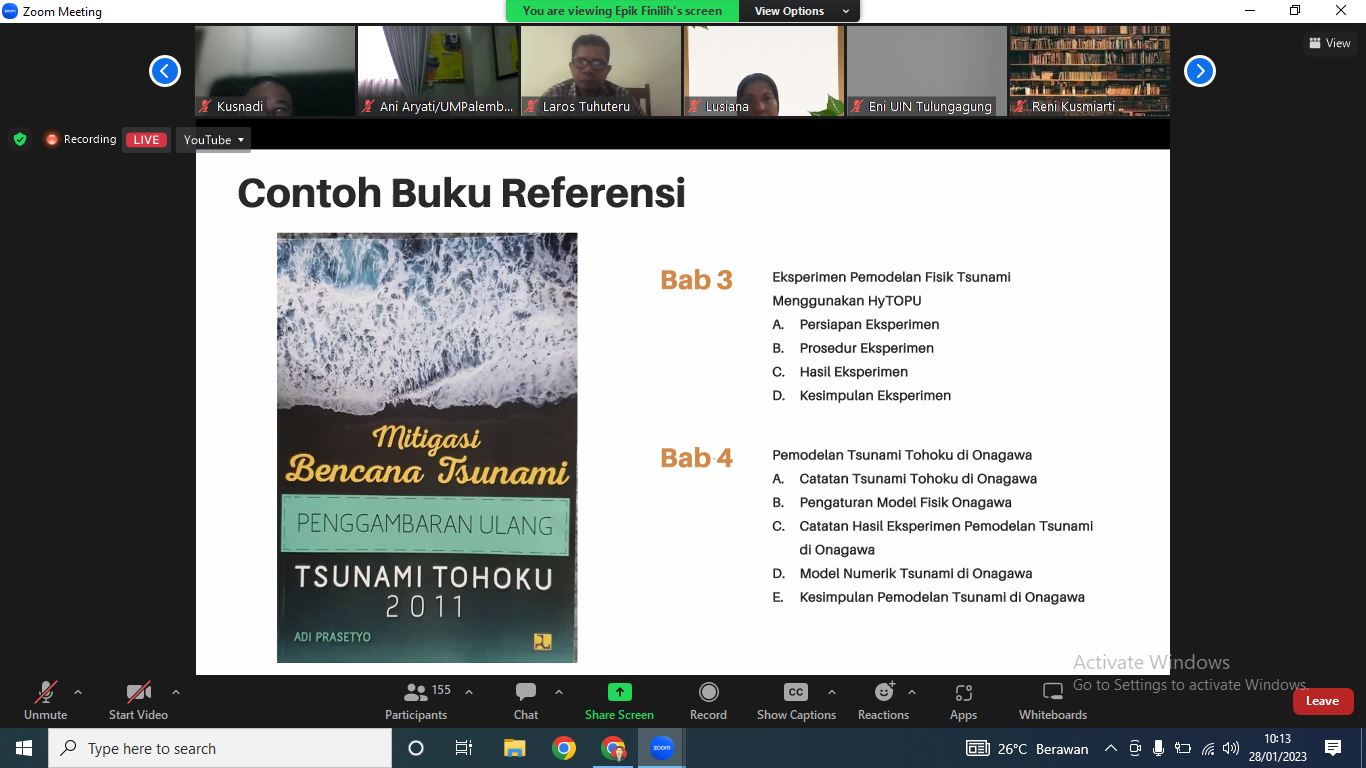Open the Windows Start menu
Viewport: 1366px width, 768px height.
click(x=23, y=748)
